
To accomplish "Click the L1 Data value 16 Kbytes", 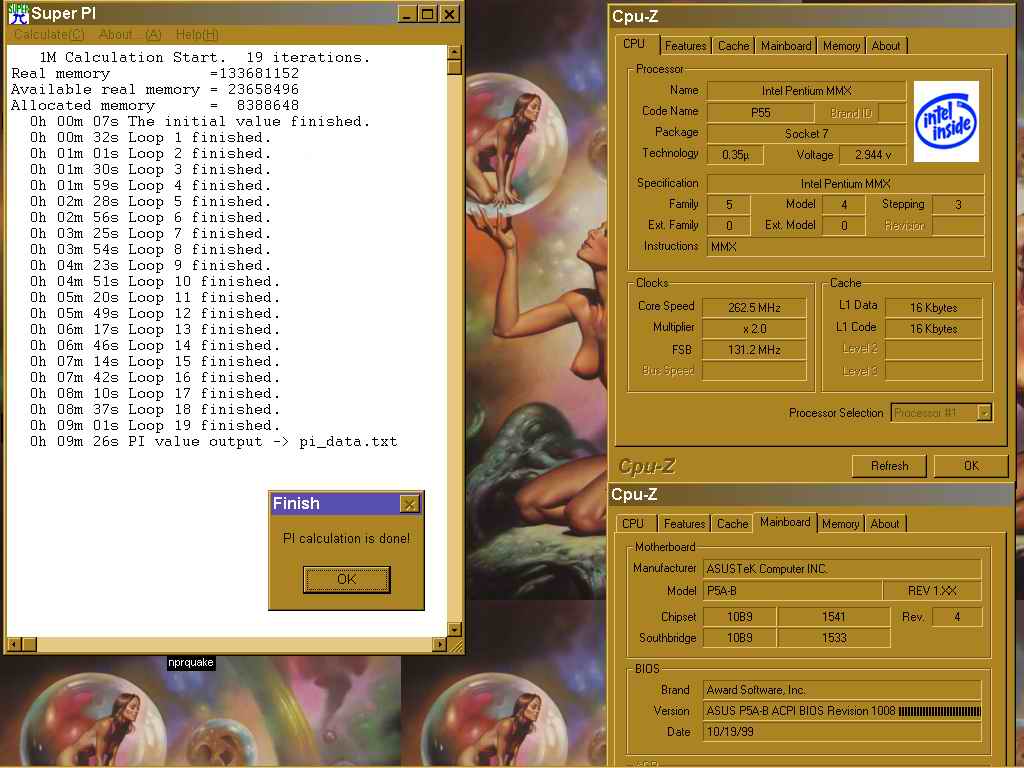I will (933, 308).
